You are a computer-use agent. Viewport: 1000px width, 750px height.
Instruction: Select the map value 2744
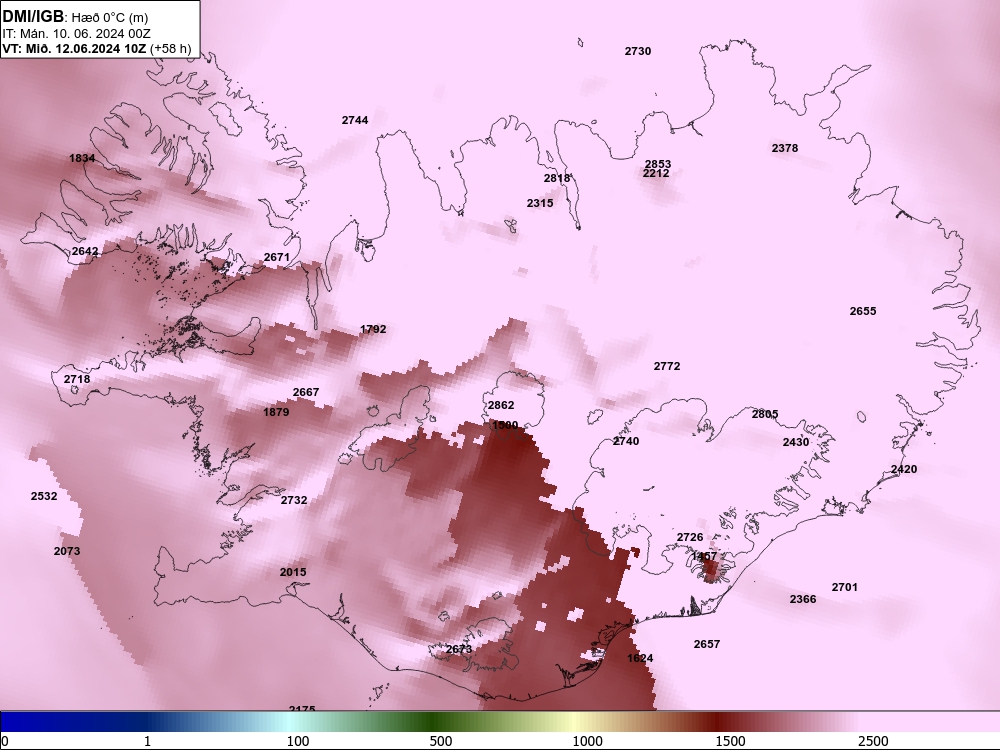click(x=355, y=120)
